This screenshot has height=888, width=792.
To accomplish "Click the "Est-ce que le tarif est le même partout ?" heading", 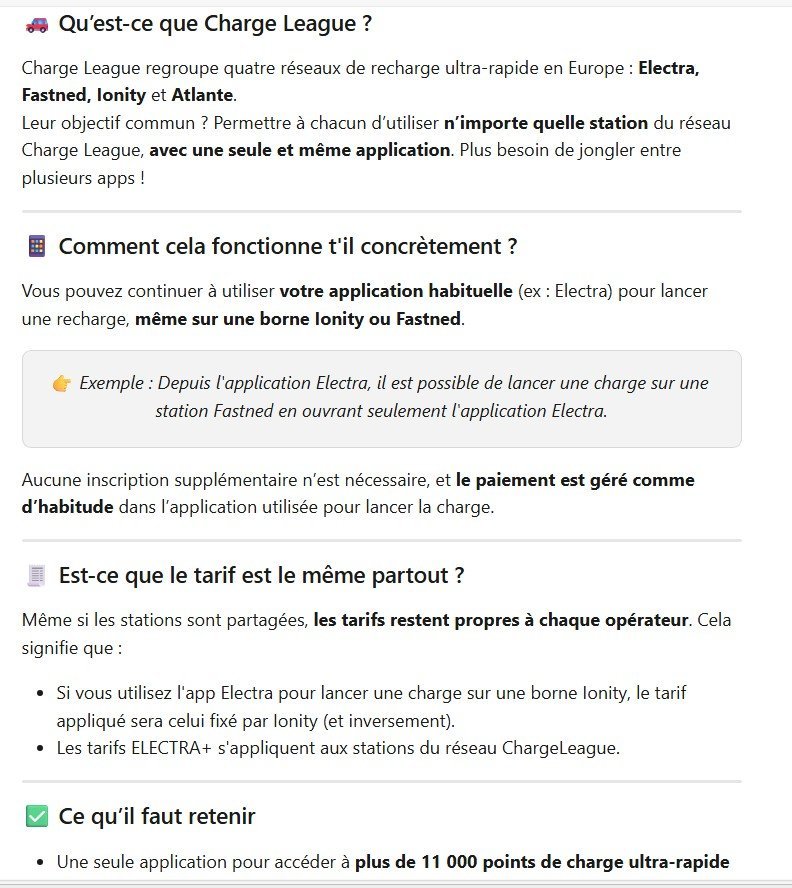I will pyautogui.click(x=261, y=575).
